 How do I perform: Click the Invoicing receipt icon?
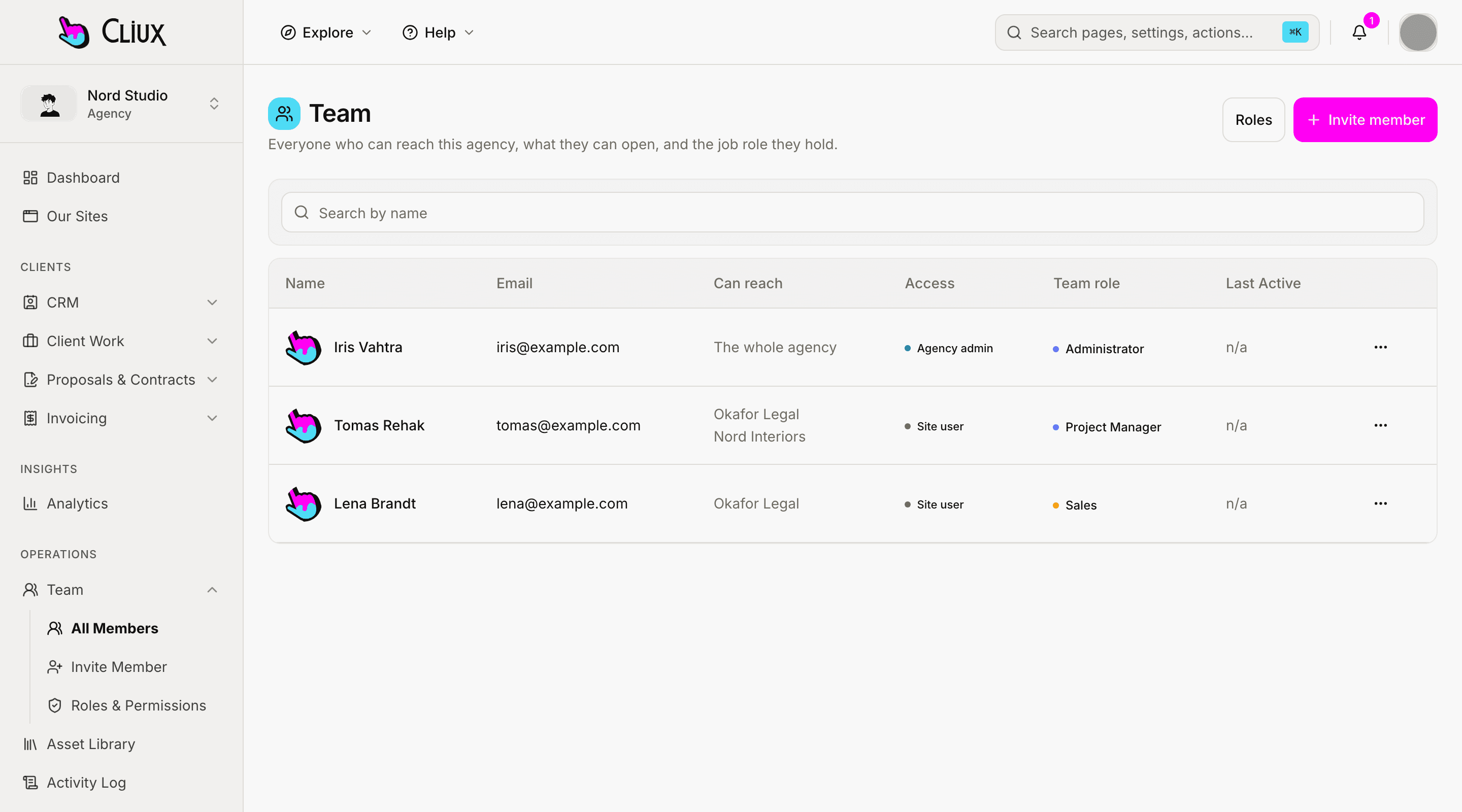30,418
